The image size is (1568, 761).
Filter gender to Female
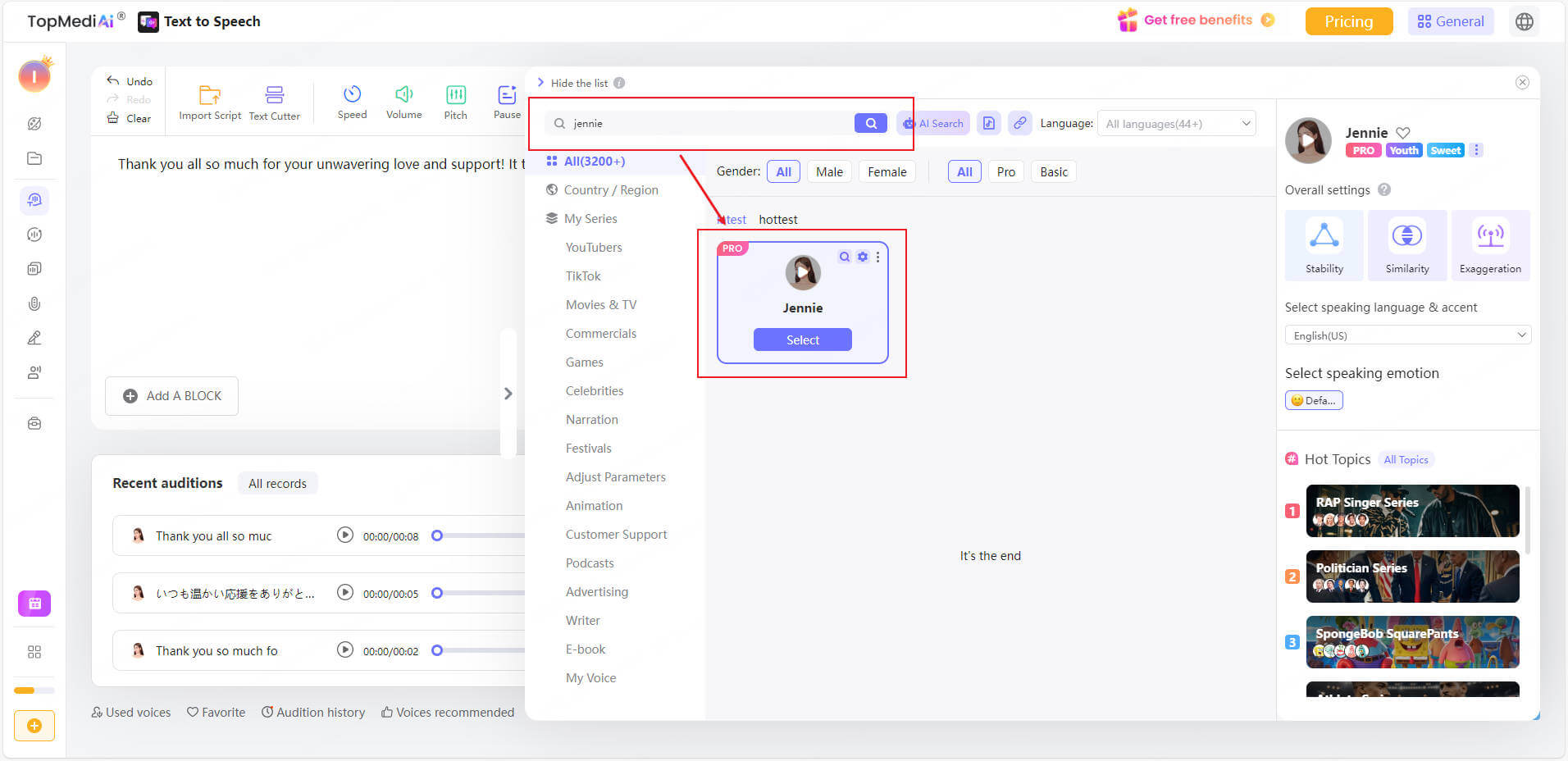pos(887,171)
